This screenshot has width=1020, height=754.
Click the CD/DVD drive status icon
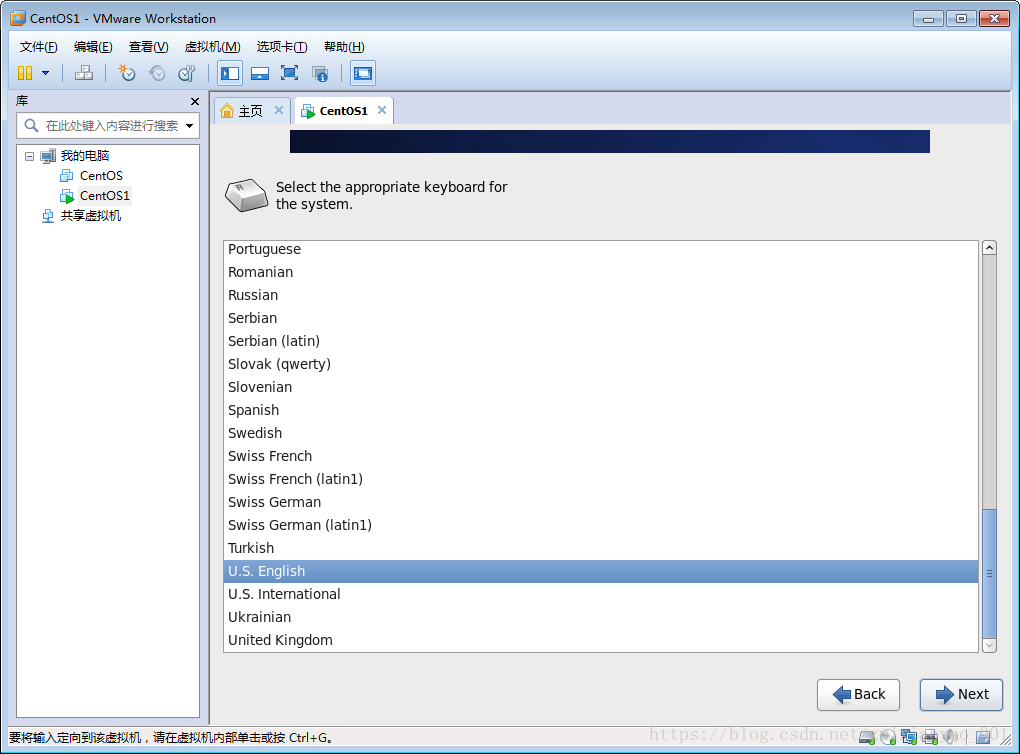pos(888,737)
